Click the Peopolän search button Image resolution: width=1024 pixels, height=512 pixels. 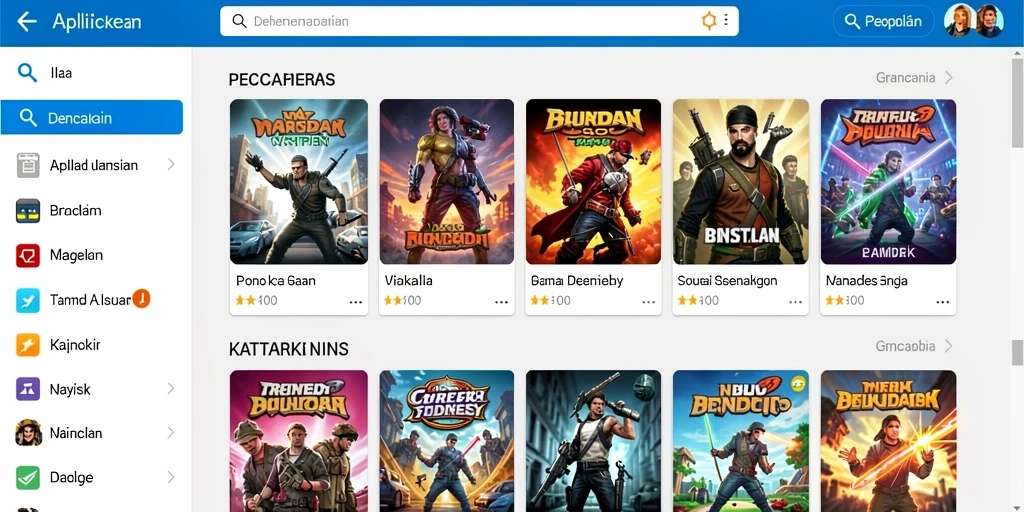pyautogui.click(x=882, y=22)
